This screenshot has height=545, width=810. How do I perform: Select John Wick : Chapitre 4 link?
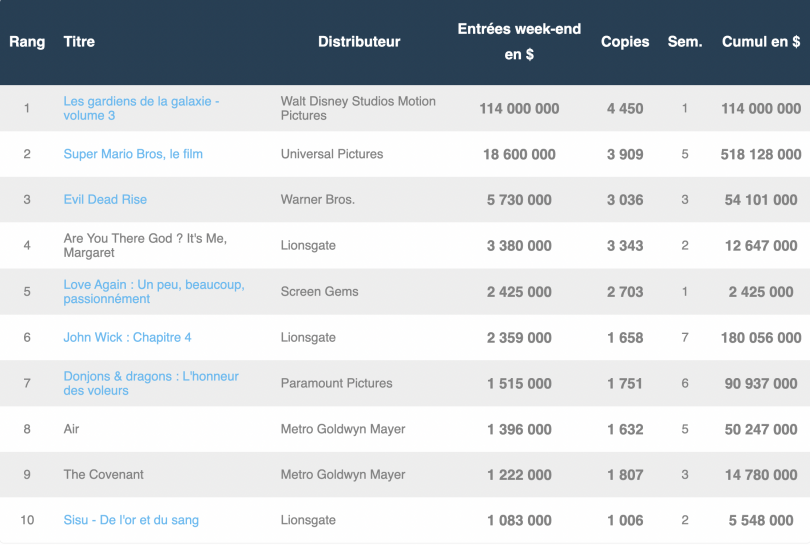[x=127, y=338]
